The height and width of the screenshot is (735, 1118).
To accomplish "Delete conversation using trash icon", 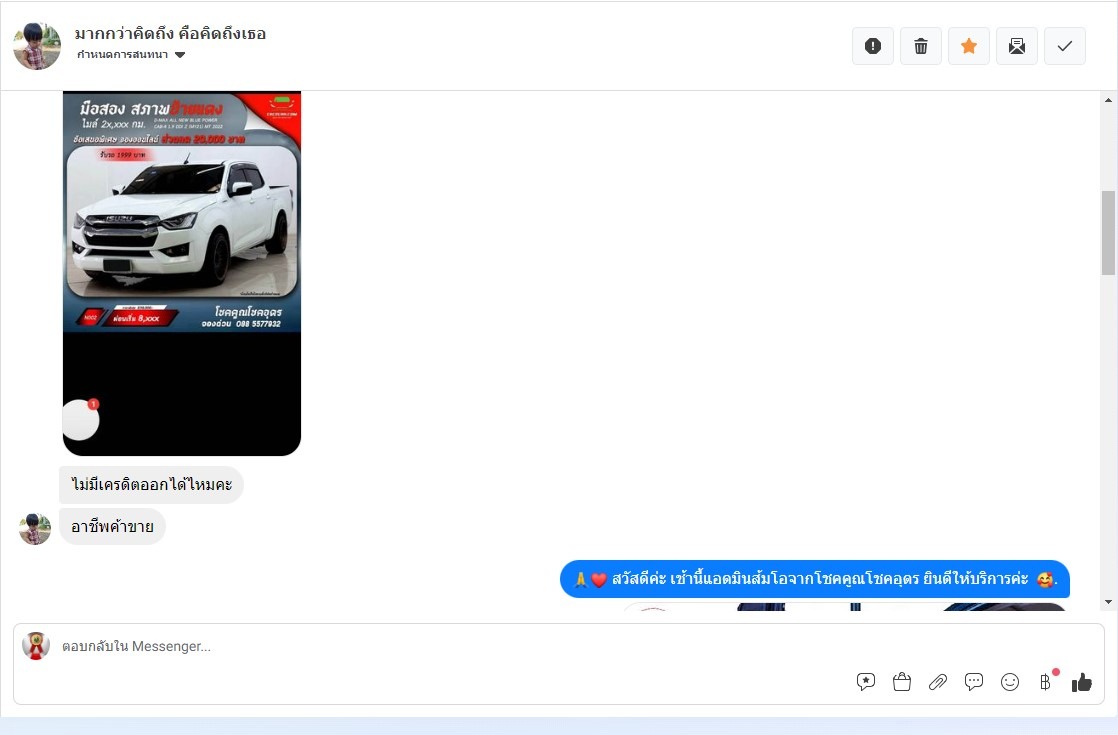I will (921, 46).
